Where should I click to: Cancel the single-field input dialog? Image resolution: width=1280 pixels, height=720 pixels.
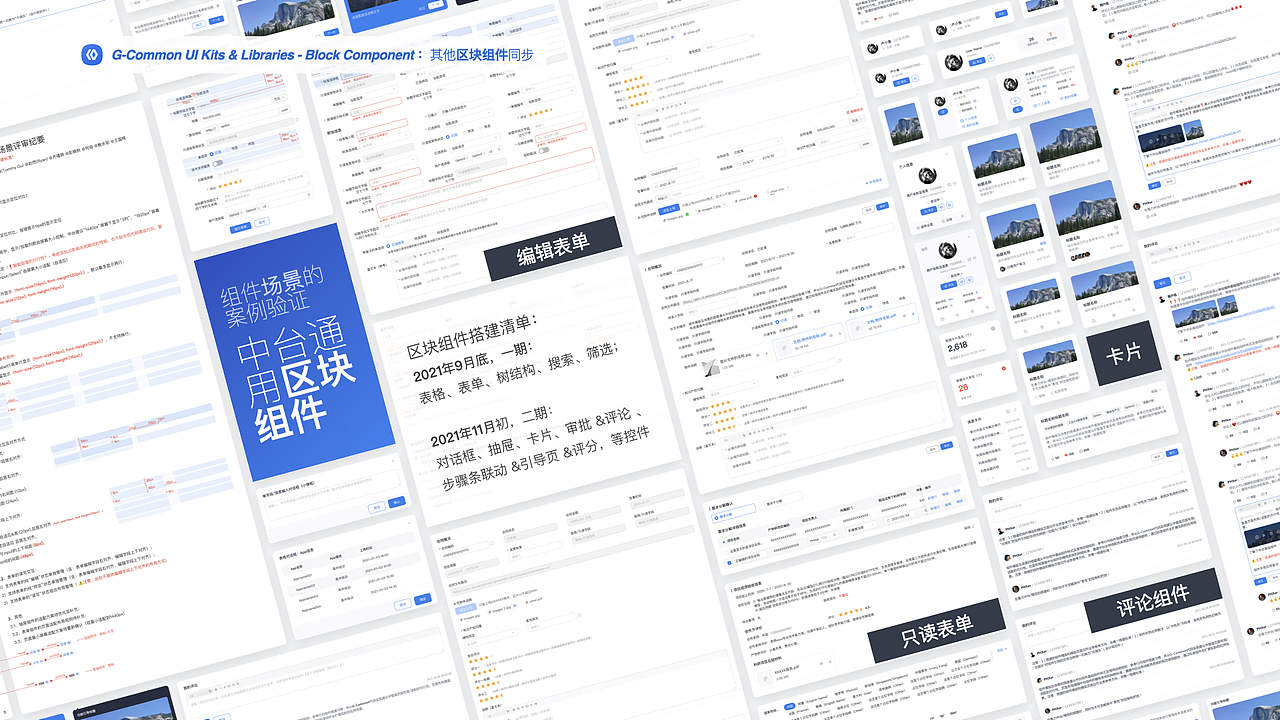[x=376, y=507]
